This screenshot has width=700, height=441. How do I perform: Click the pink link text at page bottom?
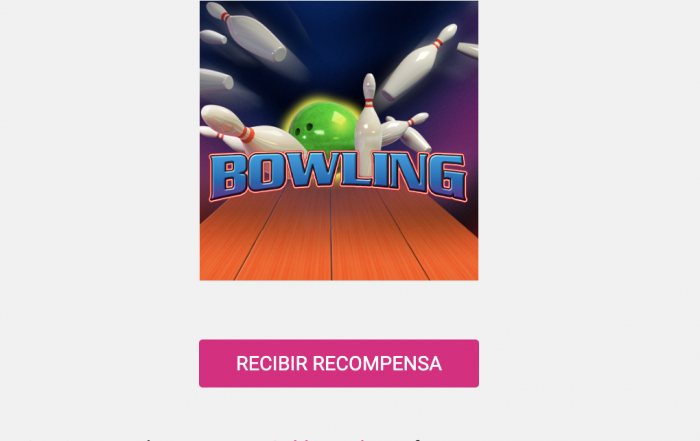[x=329, y=439]
